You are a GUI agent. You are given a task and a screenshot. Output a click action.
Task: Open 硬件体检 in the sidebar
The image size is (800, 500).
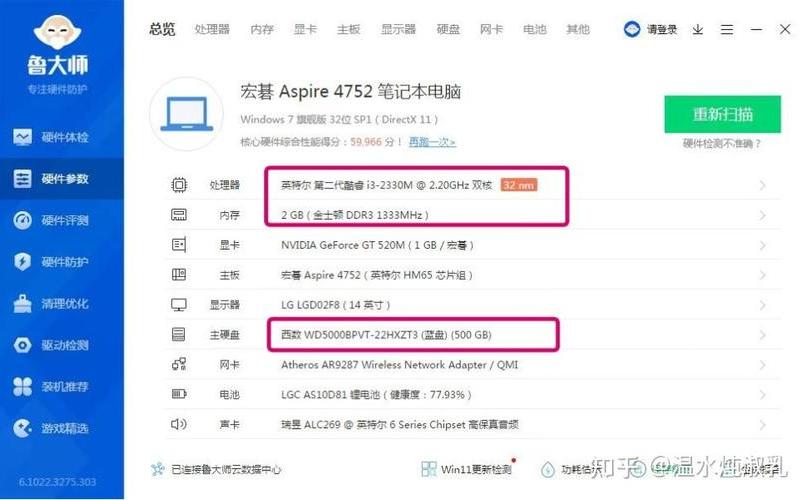(51, 137)
